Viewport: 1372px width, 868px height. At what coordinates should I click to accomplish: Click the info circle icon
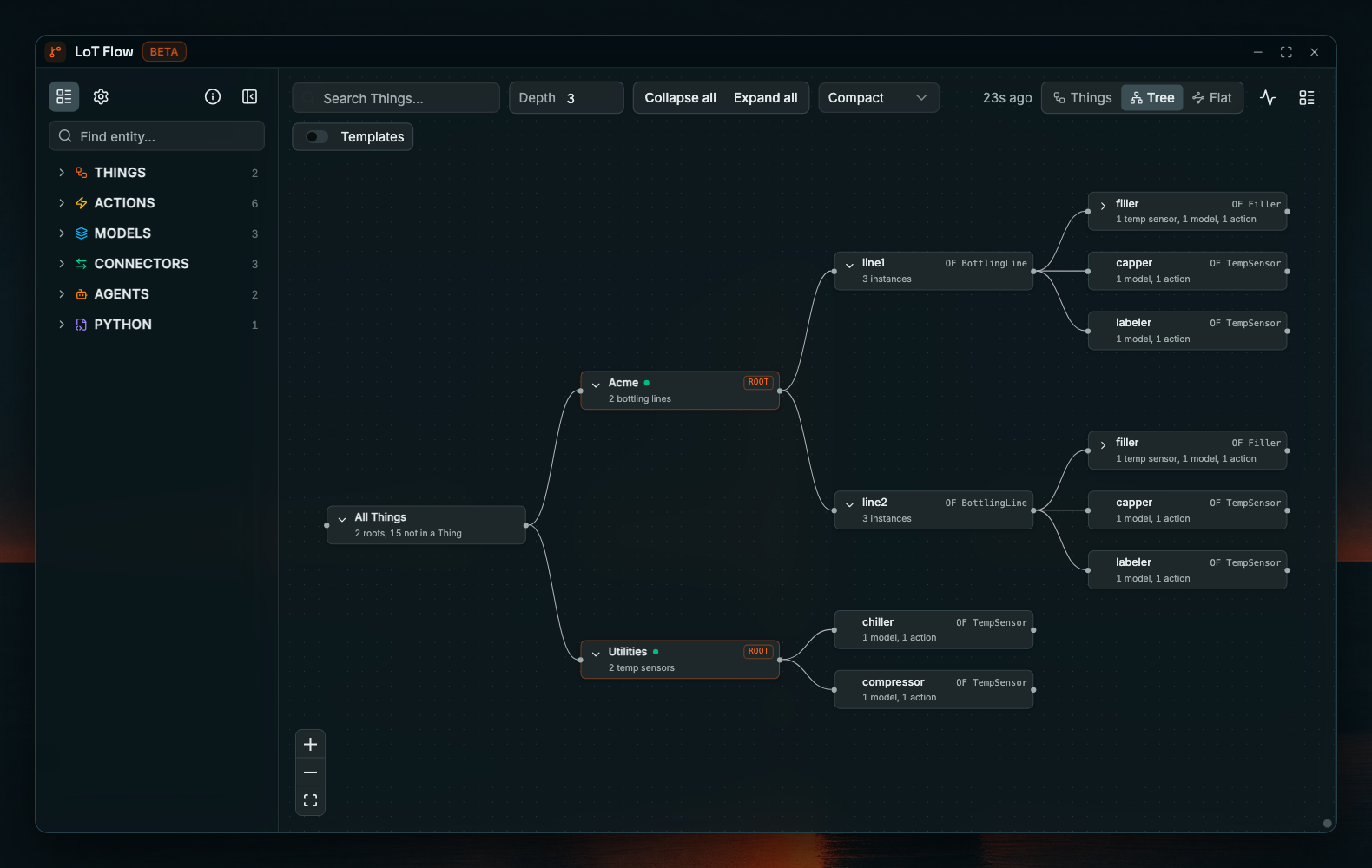coord(213,96)
